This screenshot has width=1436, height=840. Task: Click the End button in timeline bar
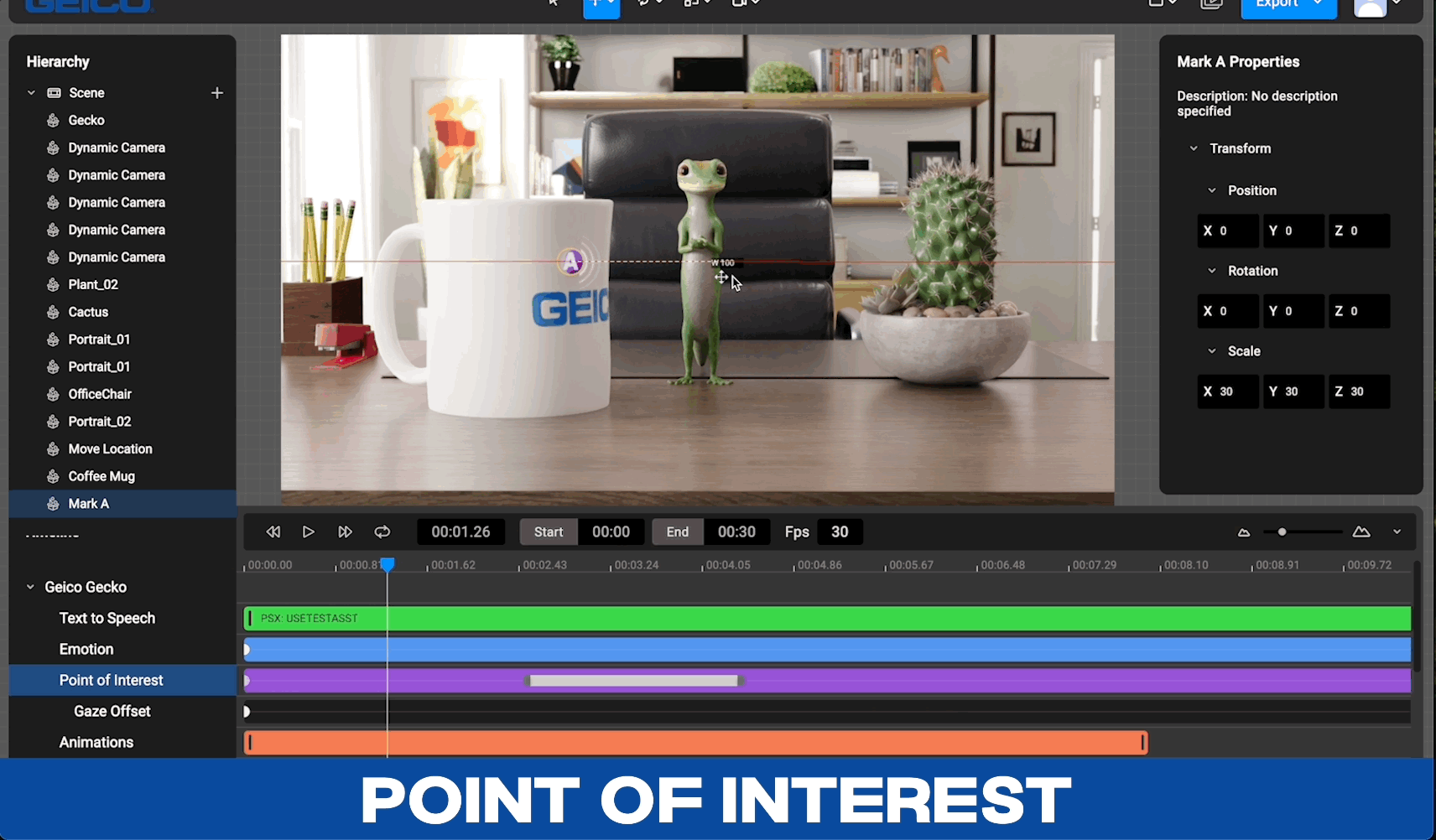click(678, 532)
